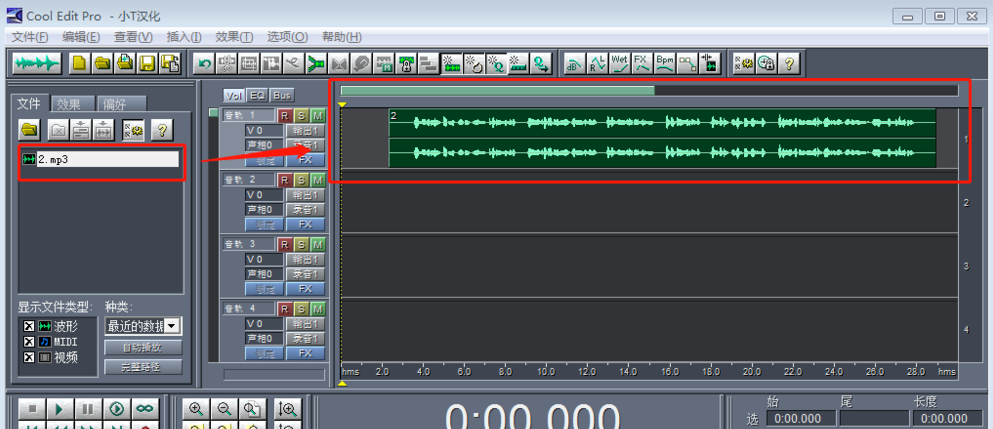Screen dimensions: 993x429
Task: Undo with the curved arrow icon
Action: coord(205,63)
